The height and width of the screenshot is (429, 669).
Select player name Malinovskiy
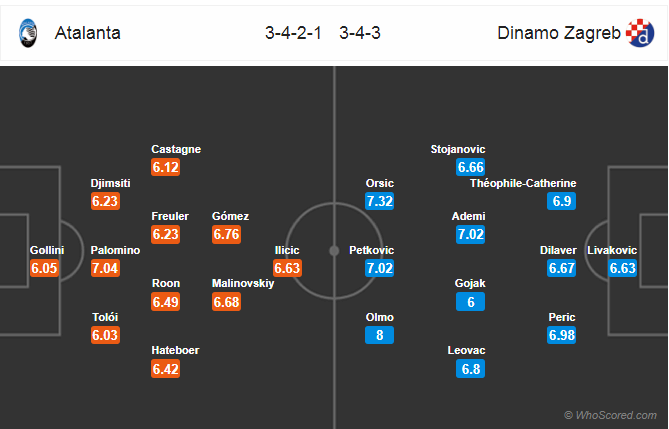243,283
